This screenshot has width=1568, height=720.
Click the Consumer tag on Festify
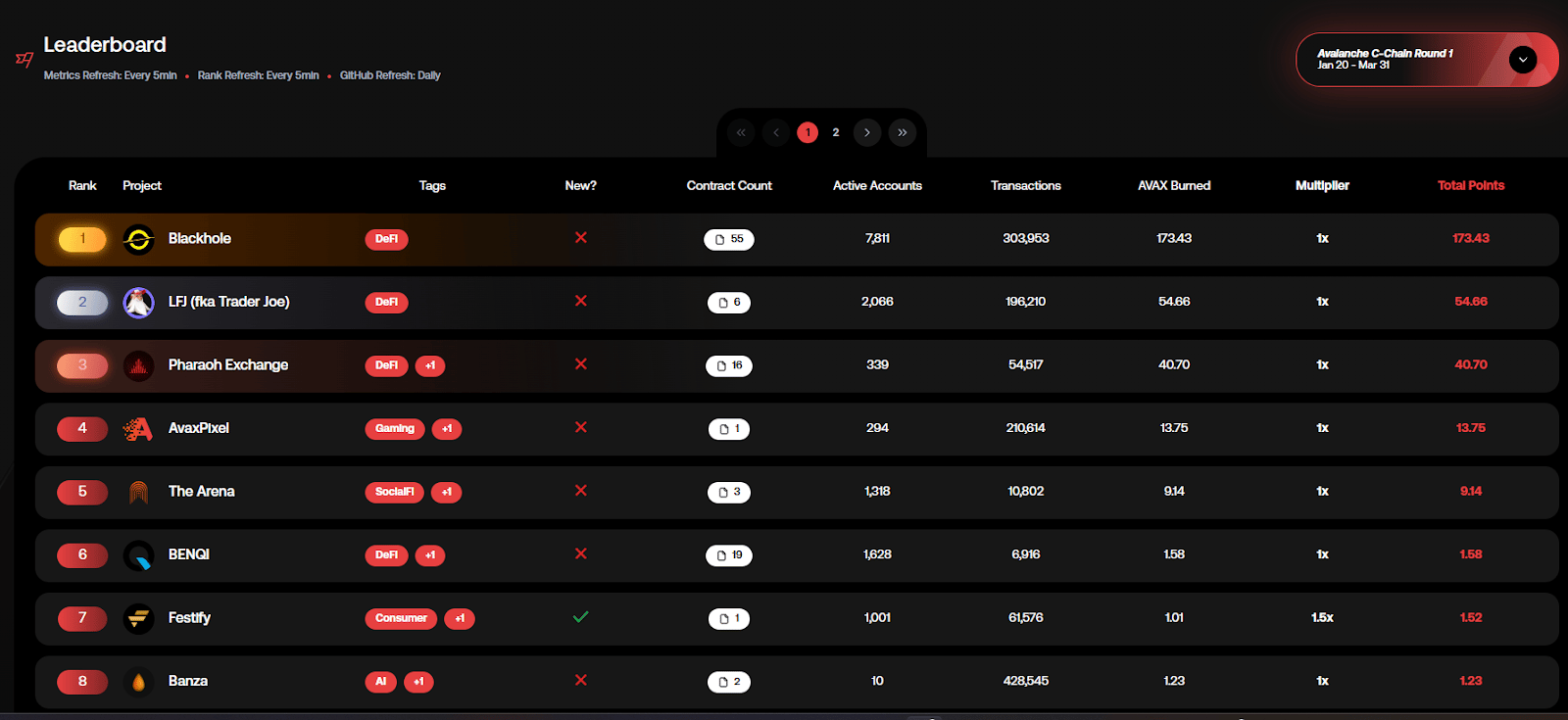pos(401,618)
